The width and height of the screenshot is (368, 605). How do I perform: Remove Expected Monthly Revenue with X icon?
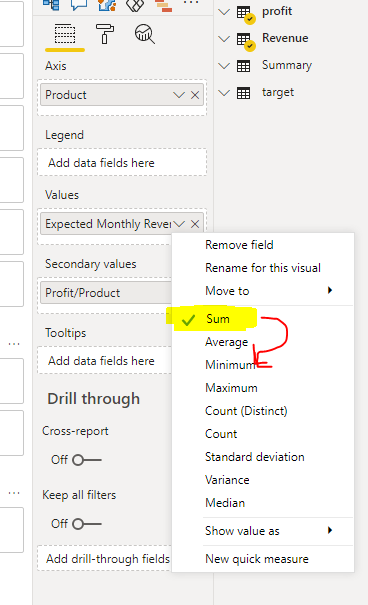pyautogui.click(x=195, y=224)
